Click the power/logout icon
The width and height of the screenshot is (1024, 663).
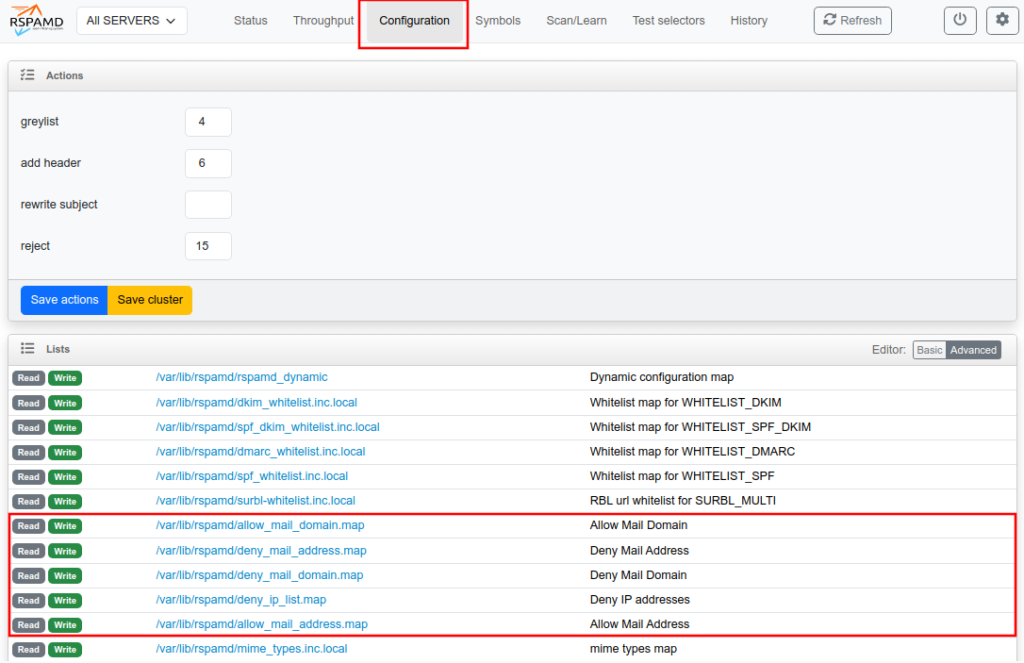coord(960,20)
